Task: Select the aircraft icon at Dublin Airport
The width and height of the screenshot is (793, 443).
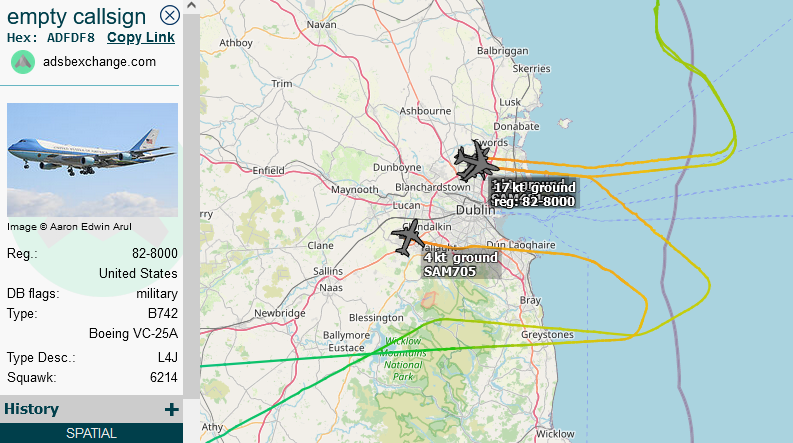Action: click(475, 161)
